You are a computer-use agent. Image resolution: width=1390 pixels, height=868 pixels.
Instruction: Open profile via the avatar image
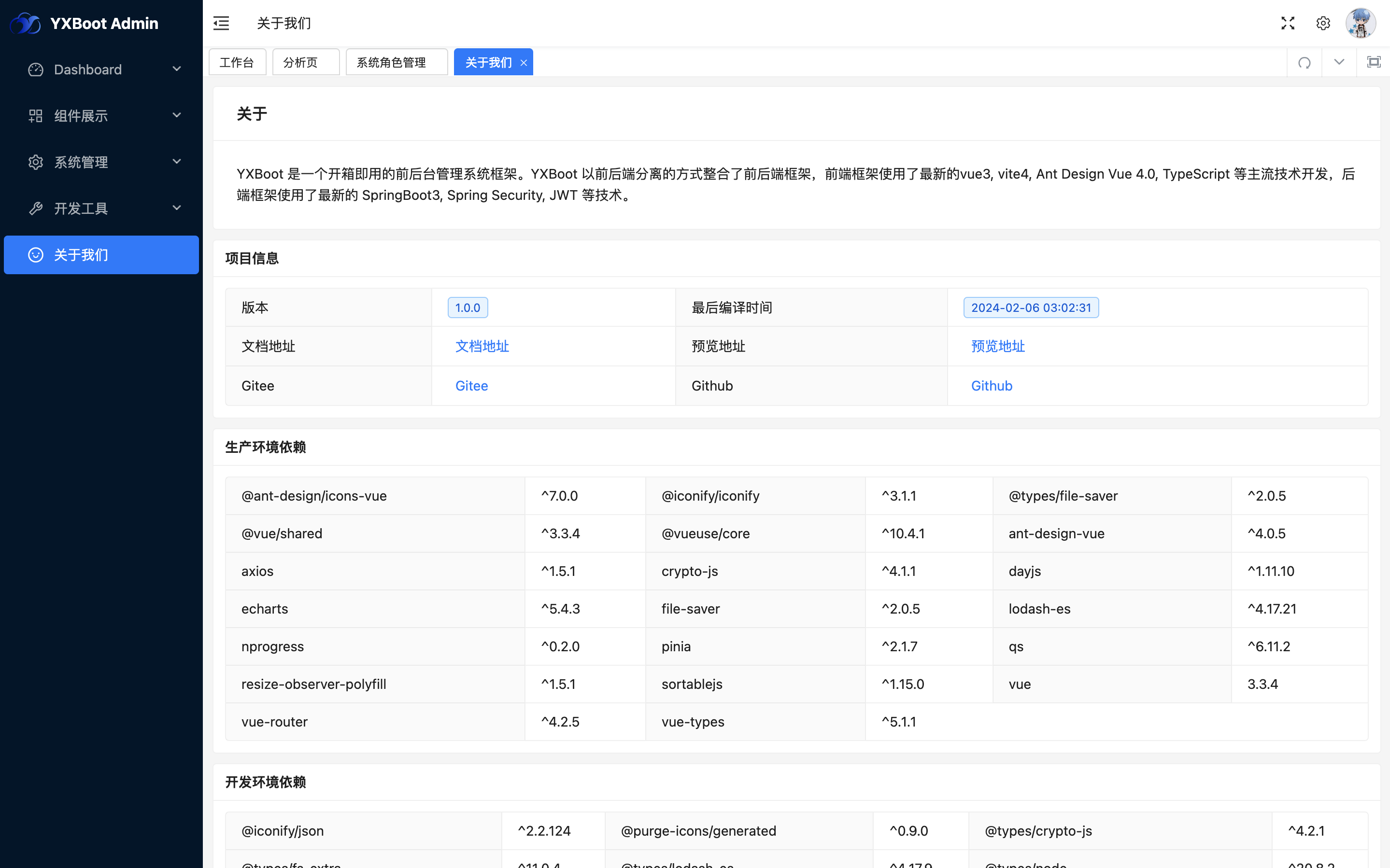[x=1361, y=23]
